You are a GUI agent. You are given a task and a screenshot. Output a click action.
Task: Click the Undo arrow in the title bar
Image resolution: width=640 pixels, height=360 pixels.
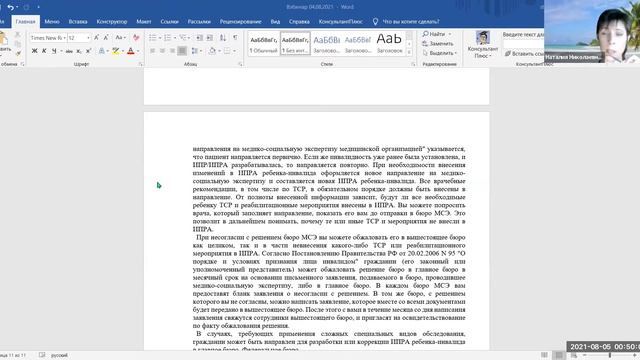pos(11,7)
